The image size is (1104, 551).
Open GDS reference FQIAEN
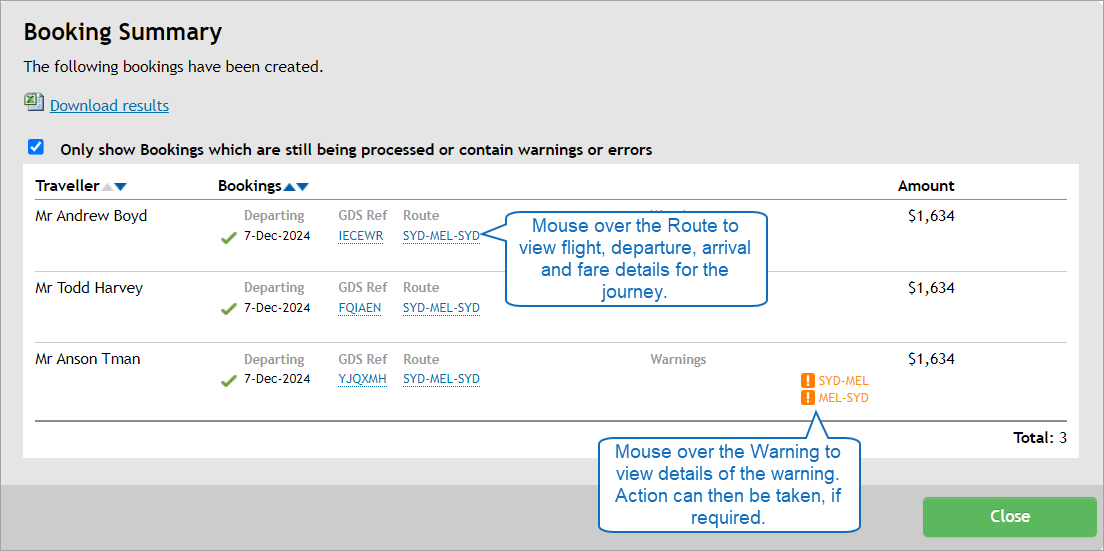(x=359, y=308)
